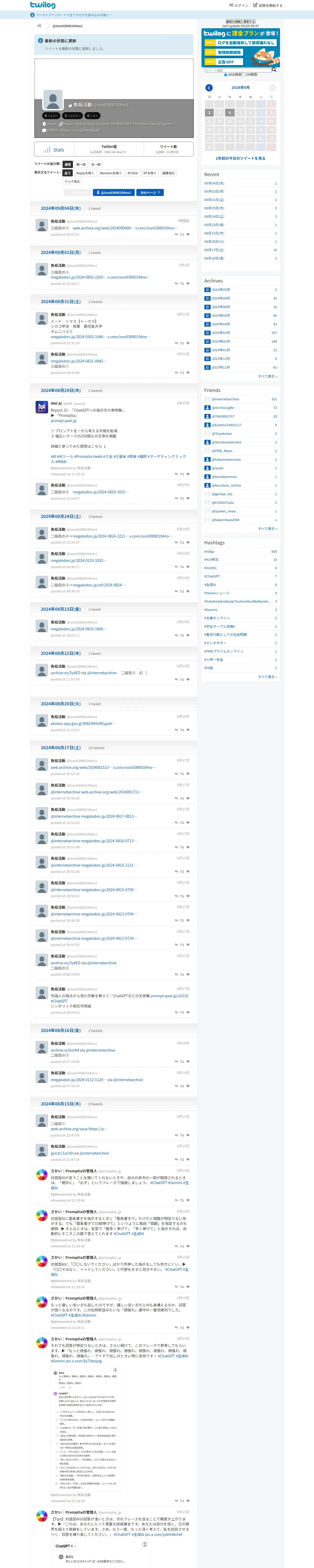Like the MM-AI Report.15 retweet
The width and height of the screenshot is (314, 1568).
(188, 474)
